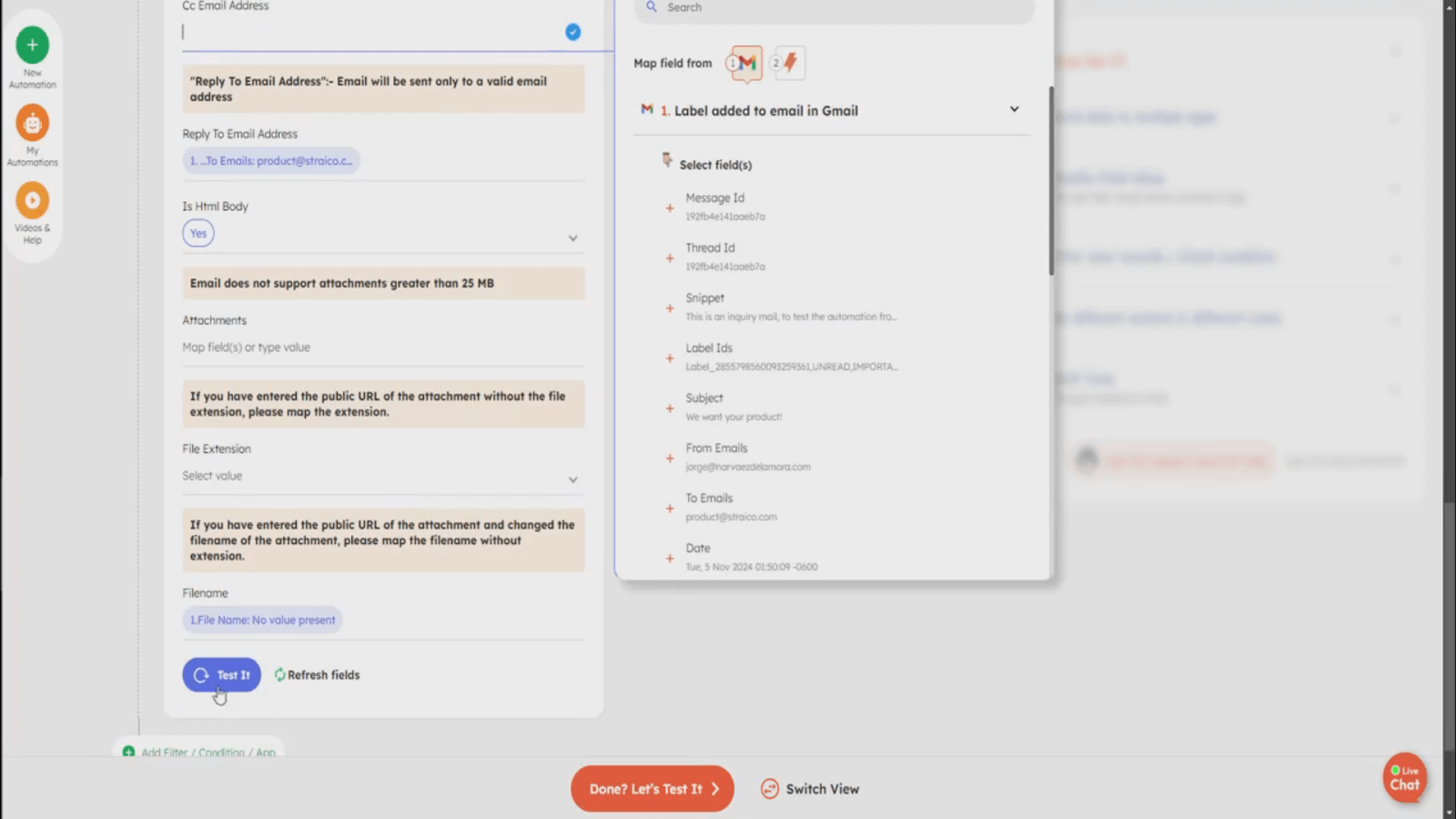Open My Automations from the sidebar
Viewport: 1456px width, 819px height.
[x=32, y=123]
